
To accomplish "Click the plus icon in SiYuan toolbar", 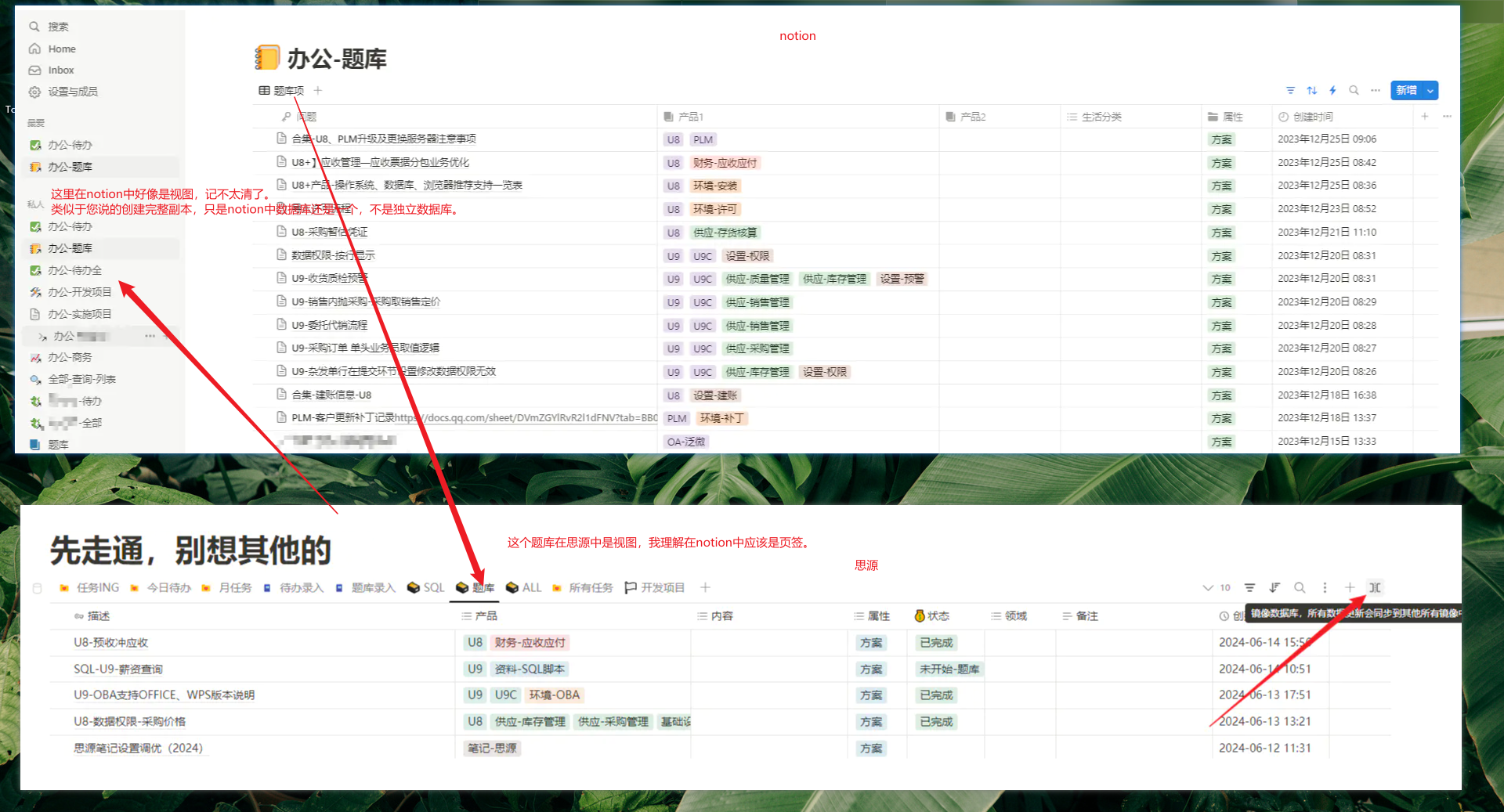I will 1350,587.
